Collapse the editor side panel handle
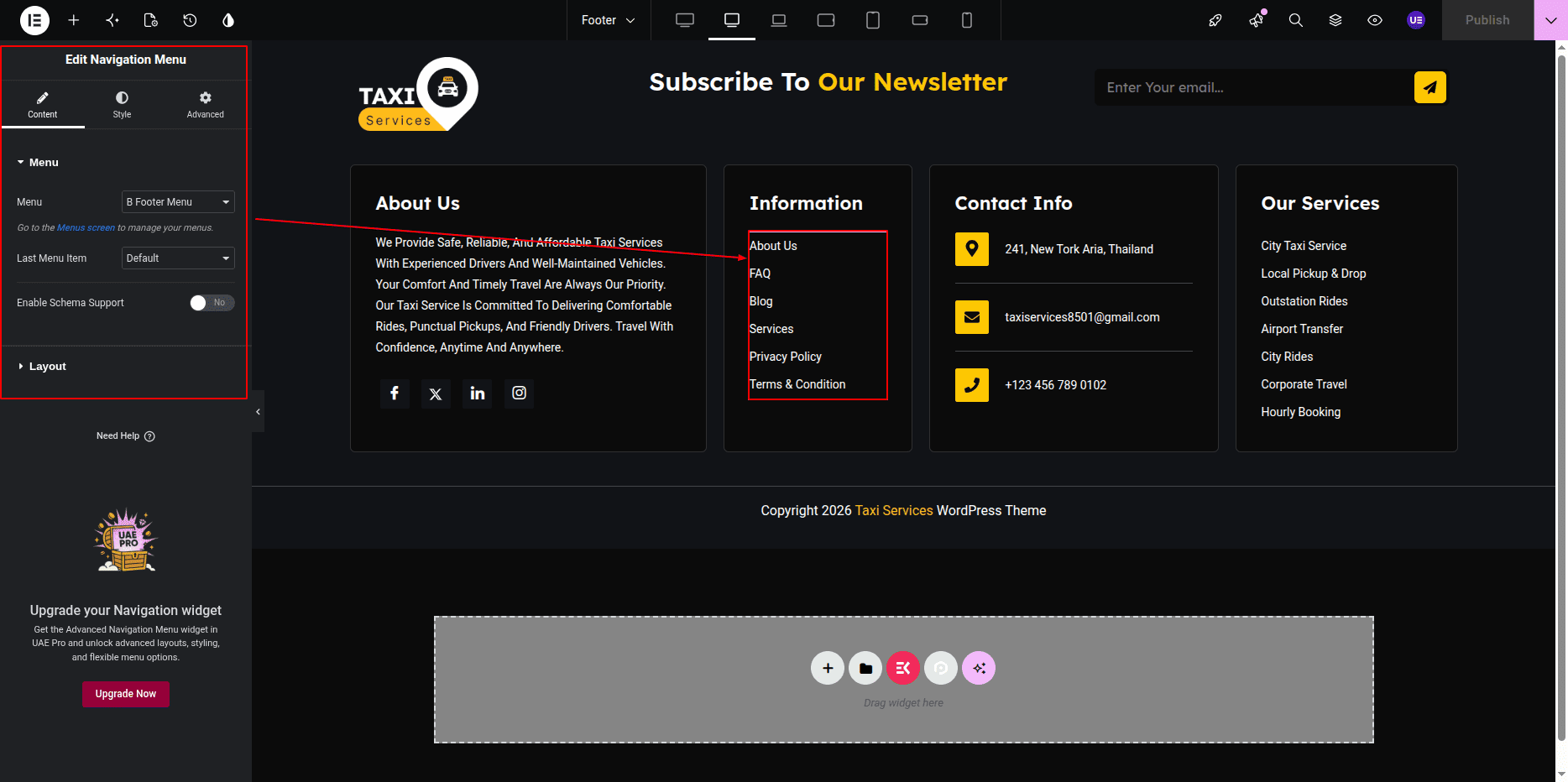The image size is (1568, 782). 258,411
